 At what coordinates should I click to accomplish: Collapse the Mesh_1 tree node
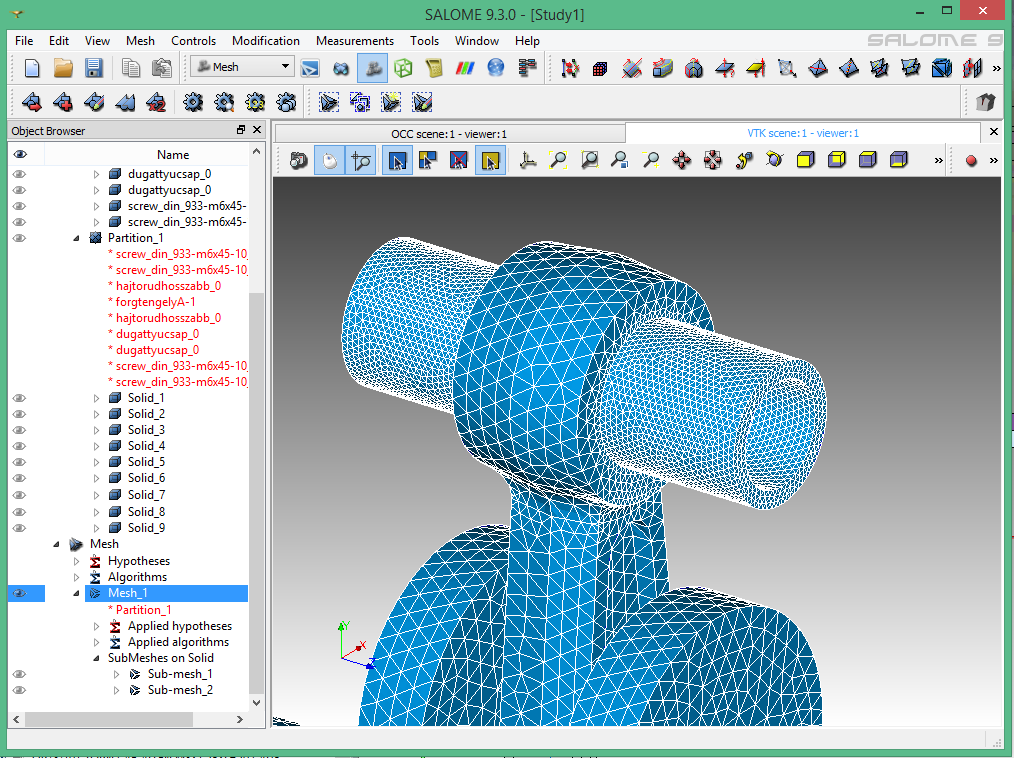[76, 593]
